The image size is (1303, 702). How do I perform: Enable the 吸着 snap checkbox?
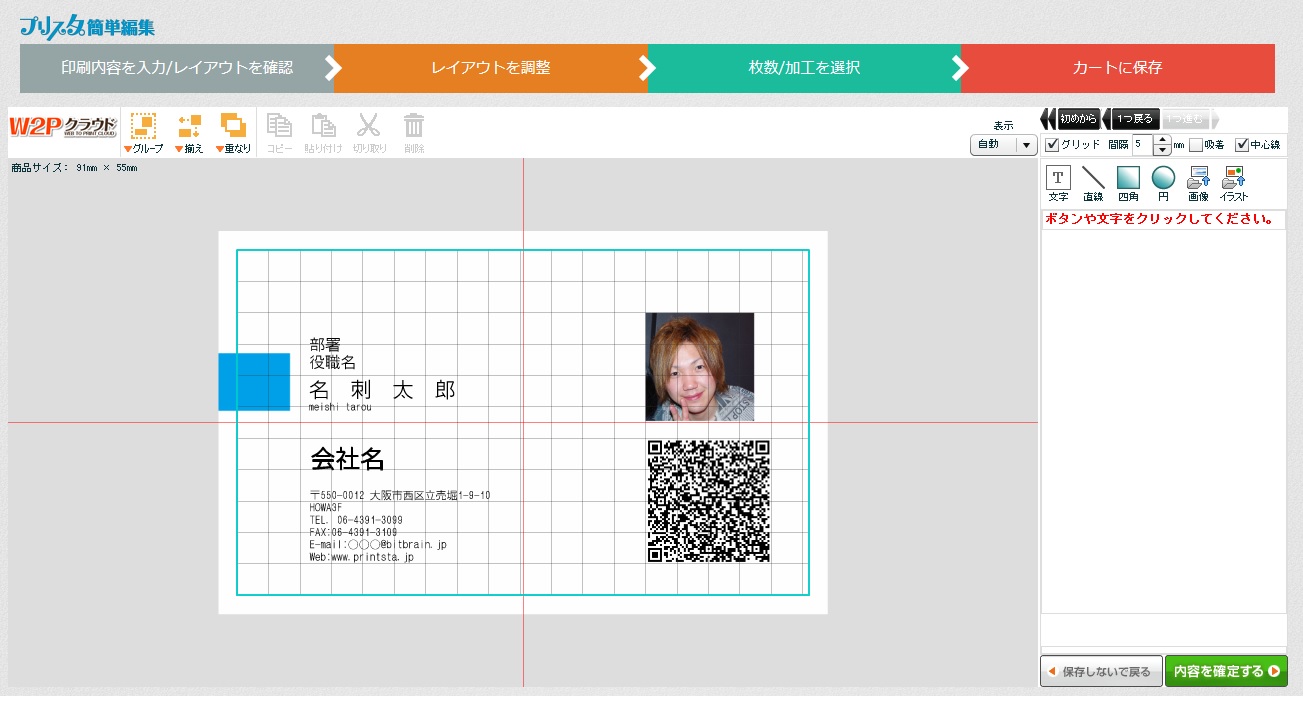[1196, 145]
